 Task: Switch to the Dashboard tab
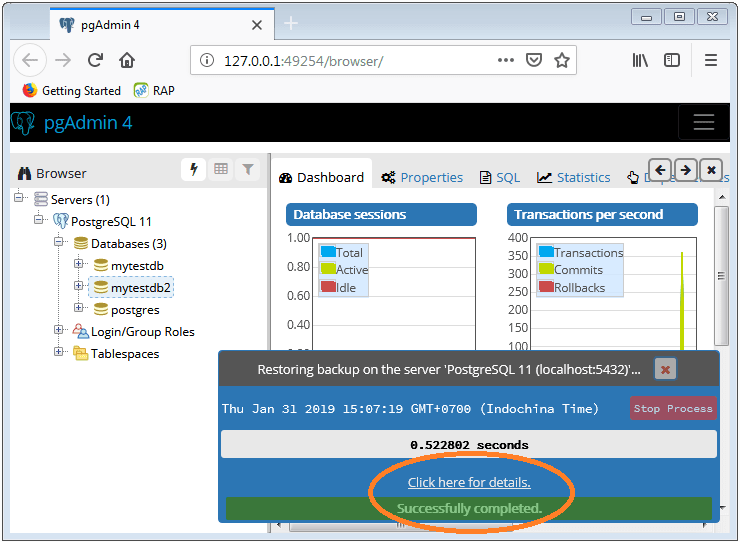click(x=322, y=178)
